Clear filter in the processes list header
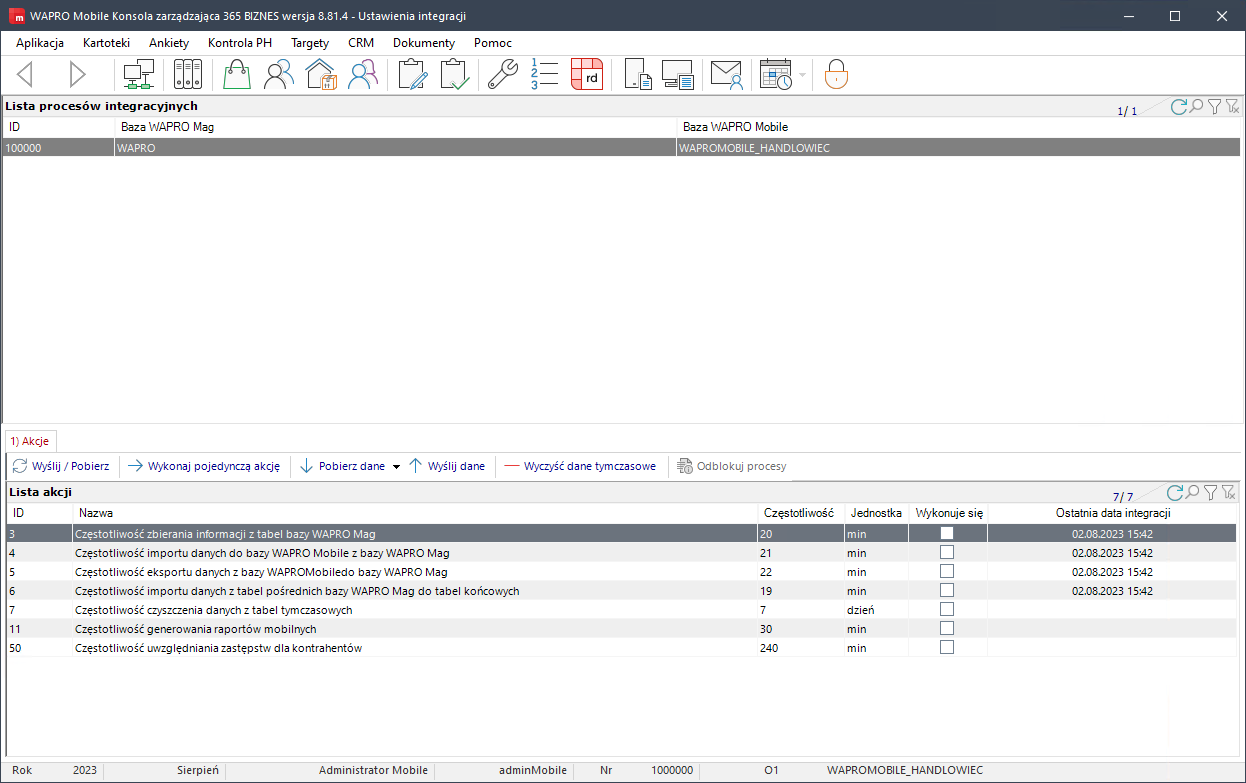The height and width of the screenshot is (783, 1246). coord(1232,106)
